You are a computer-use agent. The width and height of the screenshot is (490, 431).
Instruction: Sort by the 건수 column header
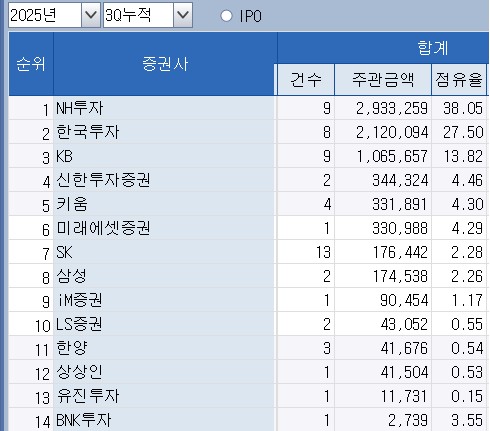point(306,80)
